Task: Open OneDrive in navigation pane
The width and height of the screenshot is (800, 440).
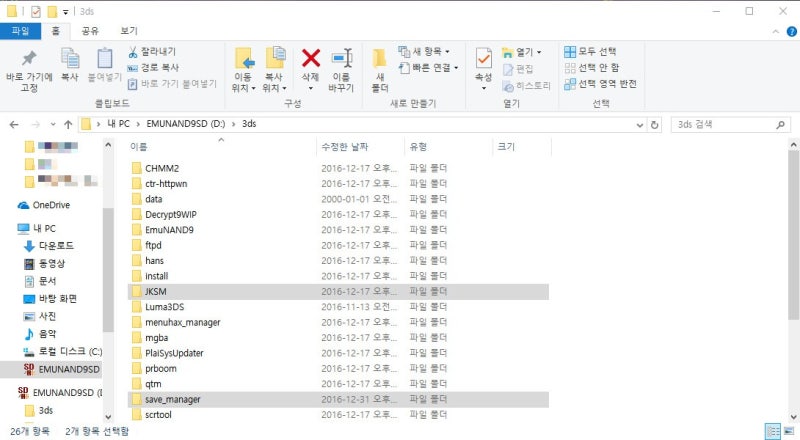Action: (x=44, y=205)
